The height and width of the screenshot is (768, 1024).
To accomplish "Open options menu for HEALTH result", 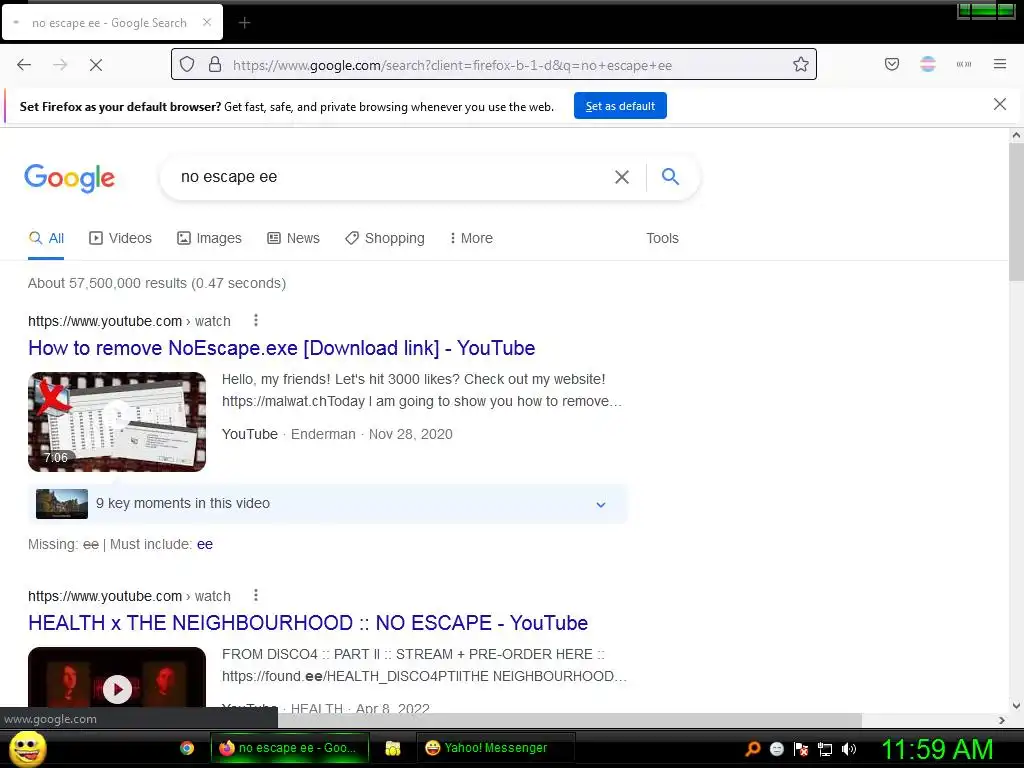I will pos(256,595).
